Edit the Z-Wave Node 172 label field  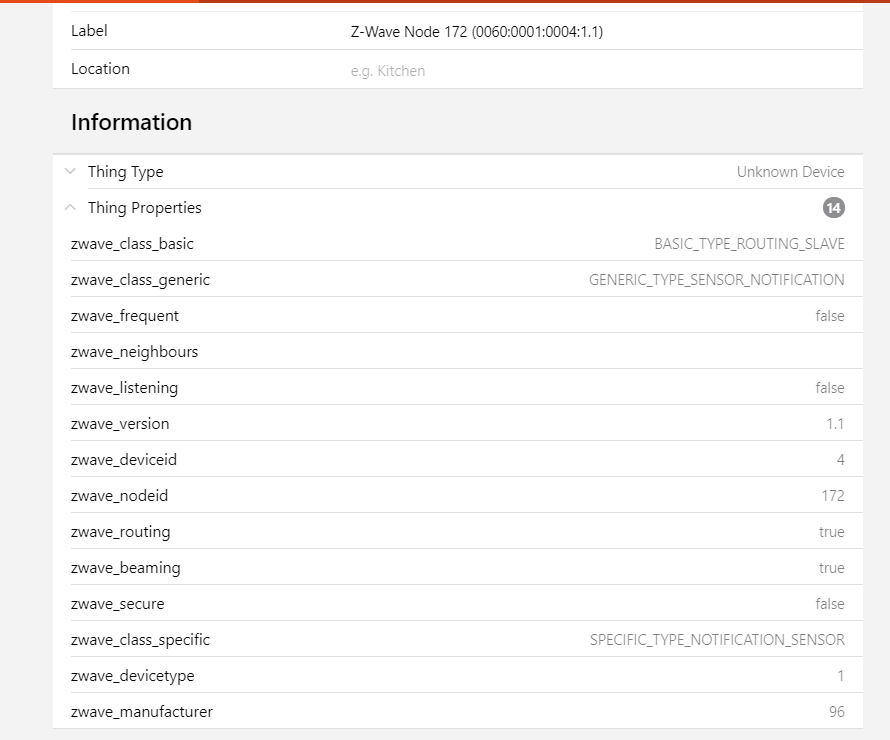coord(600,32)
